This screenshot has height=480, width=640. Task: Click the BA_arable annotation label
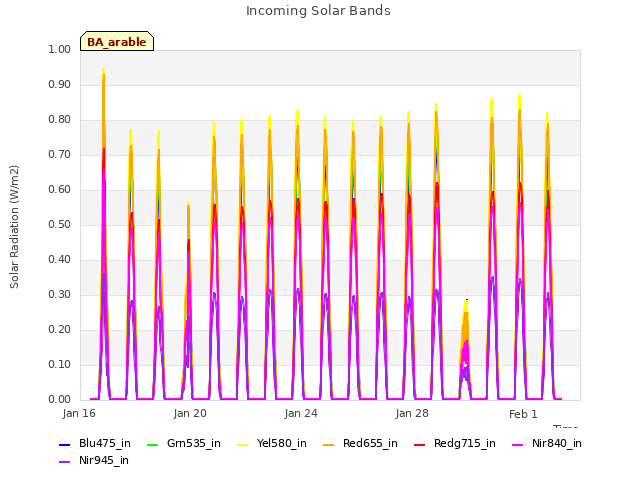click(117, 42)
